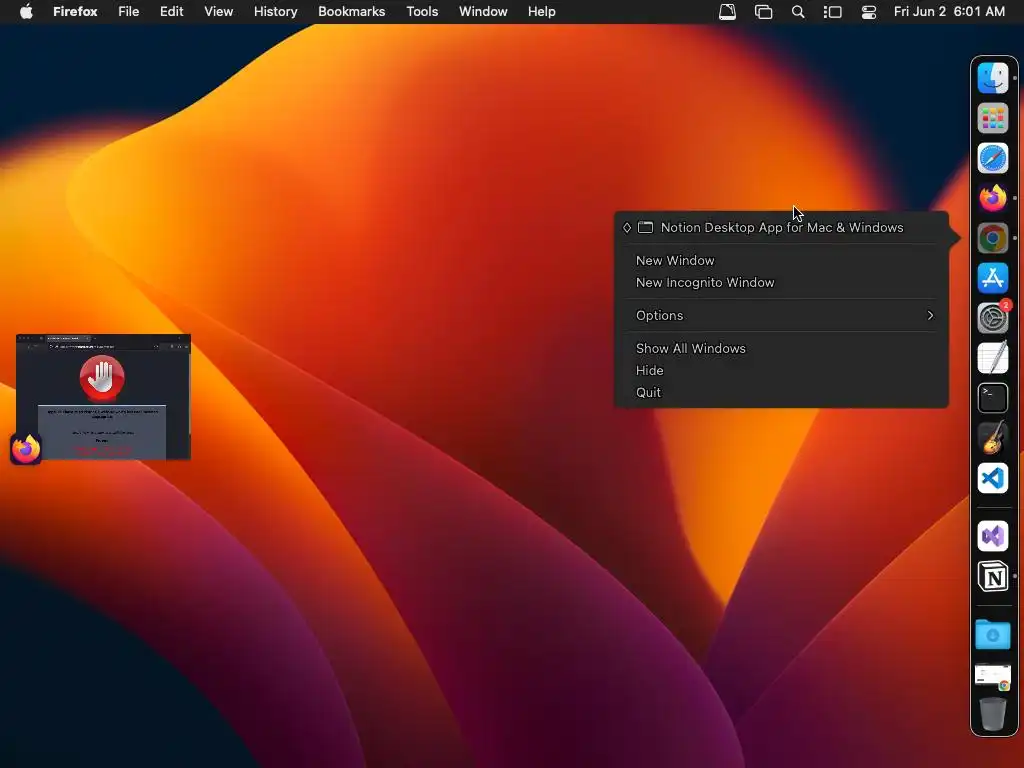
Task: Choose New Window in Chrome dock menu
Action: 675,261
